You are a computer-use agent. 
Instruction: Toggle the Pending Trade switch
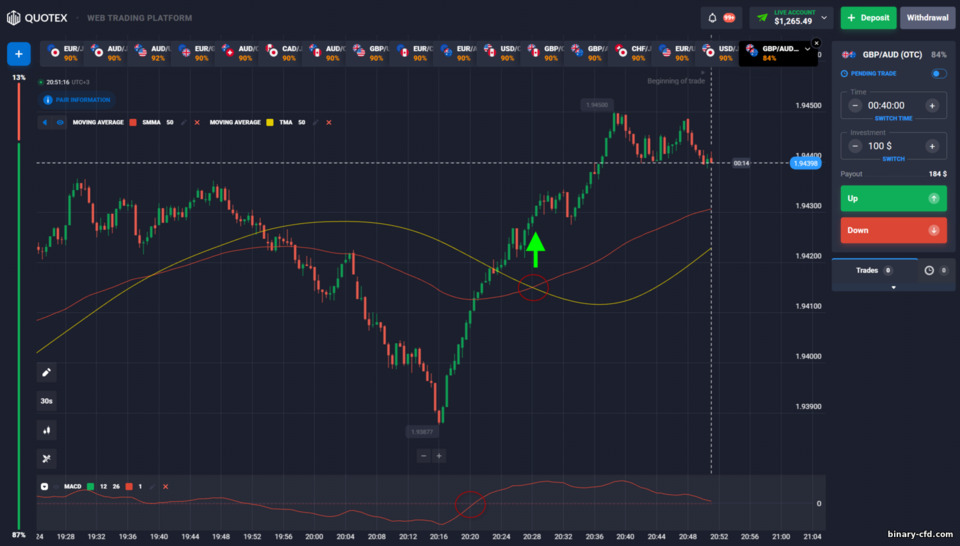pos(939,73)
